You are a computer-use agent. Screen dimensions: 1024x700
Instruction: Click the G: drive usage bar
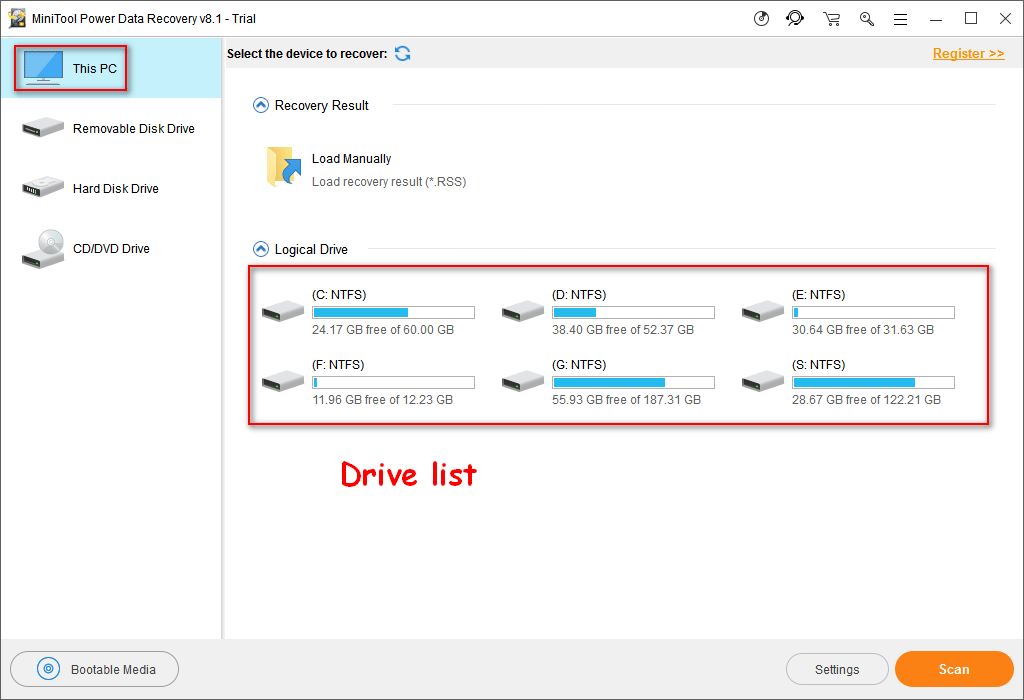pos(633,382)
